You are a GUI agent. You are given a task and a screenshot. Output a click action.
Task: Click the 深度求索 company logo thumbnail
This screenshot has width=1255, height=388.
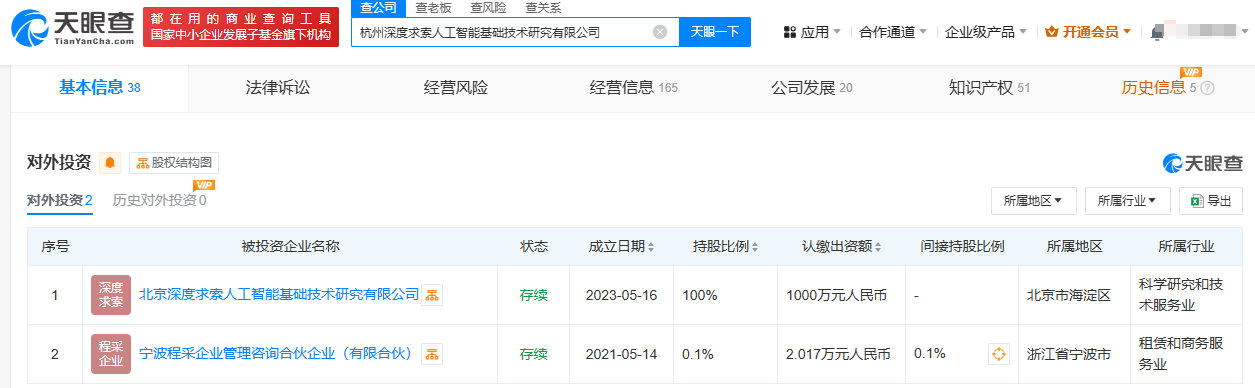click(x=111, y=294)
